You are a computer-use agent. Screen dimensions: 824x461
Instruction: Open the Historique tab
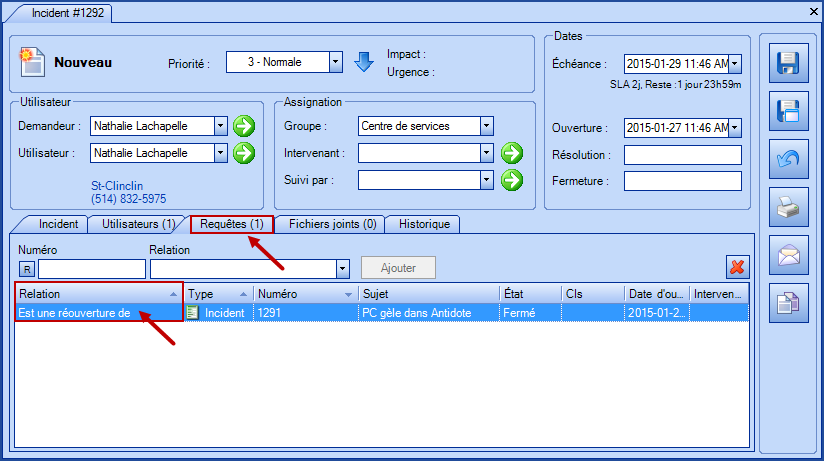pyautogui.click(x=424, y=224)
